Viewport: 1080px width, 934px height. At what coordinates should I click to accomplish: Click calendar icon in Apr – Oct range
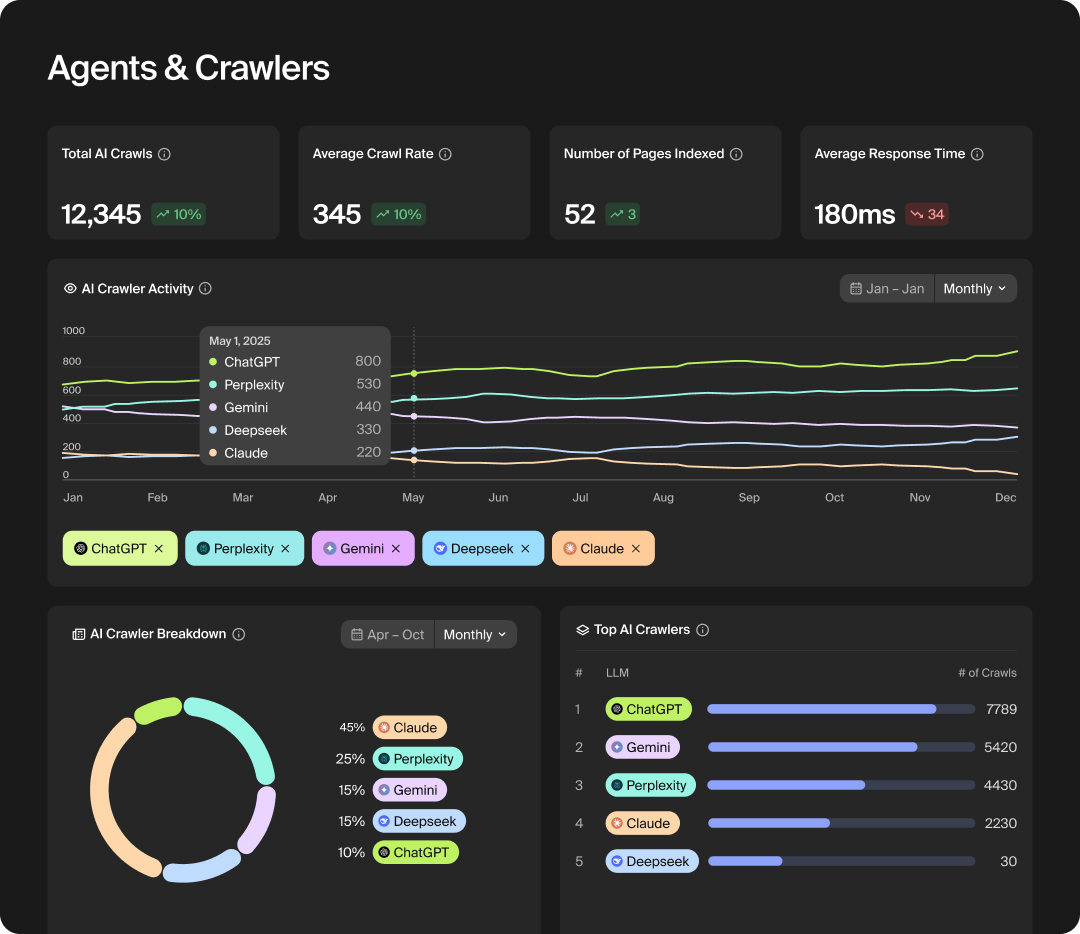(357, 634)
